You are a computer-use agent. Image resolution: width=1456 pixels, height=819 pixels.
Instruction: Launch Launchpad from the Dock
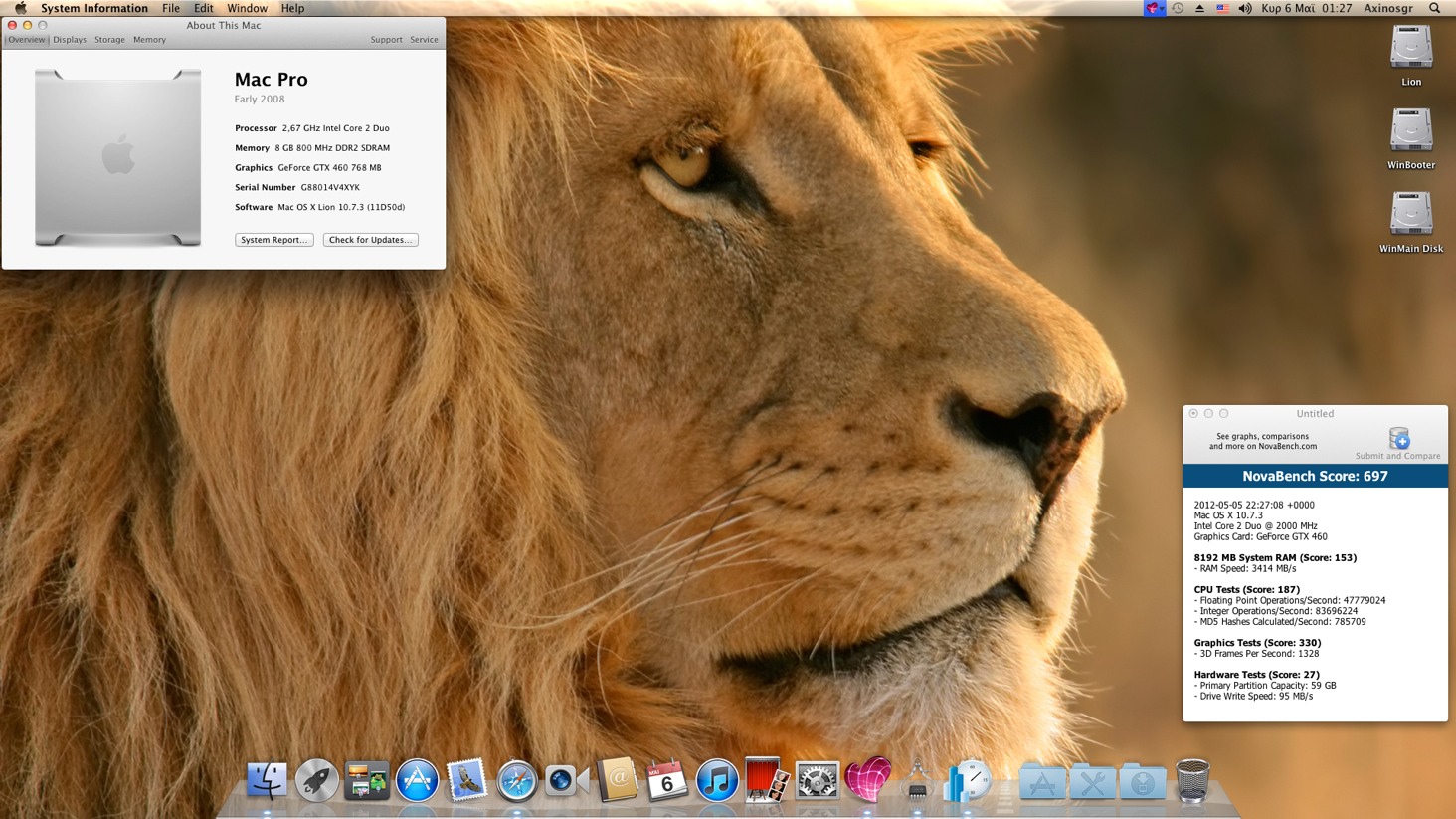tap(317, 780)
